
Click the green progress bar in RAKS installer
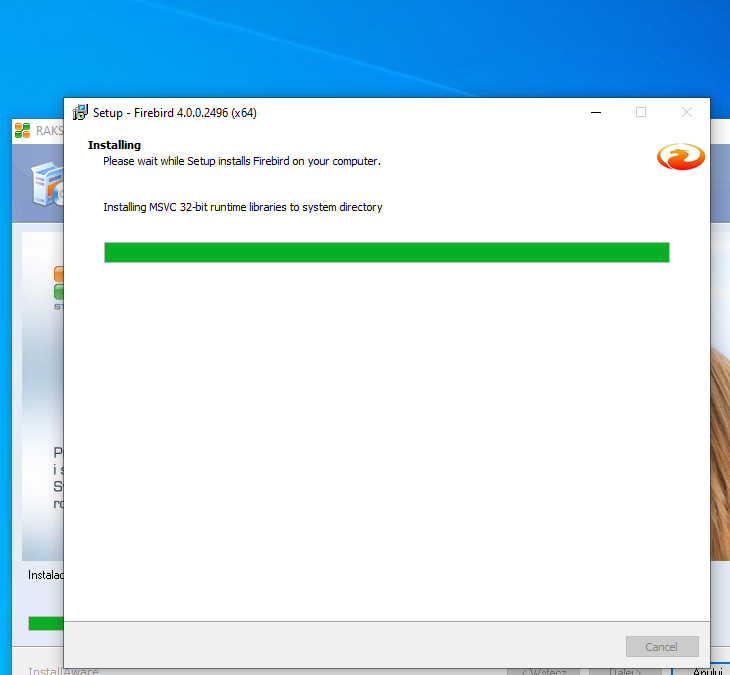click(46, 623)
